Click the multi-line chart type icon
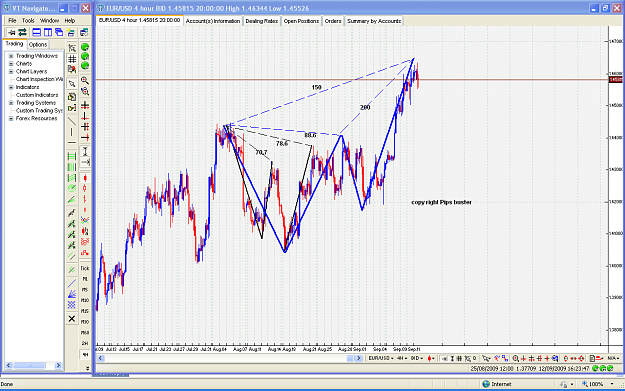This screenshot has width=625, height=391. pyautogui.click(x=85, y=220)
